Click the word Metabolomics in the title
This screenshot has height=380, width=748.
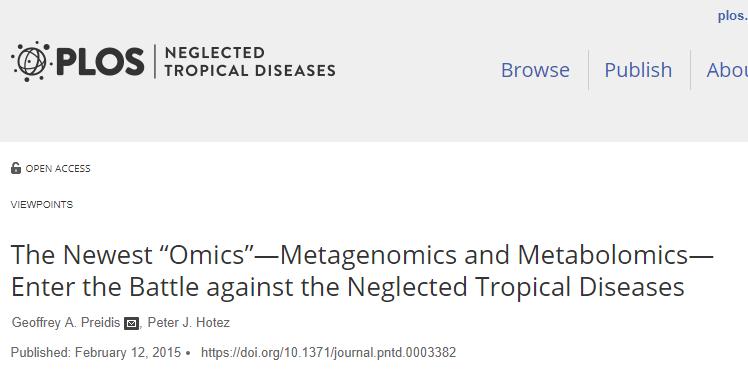coord(603,255)
